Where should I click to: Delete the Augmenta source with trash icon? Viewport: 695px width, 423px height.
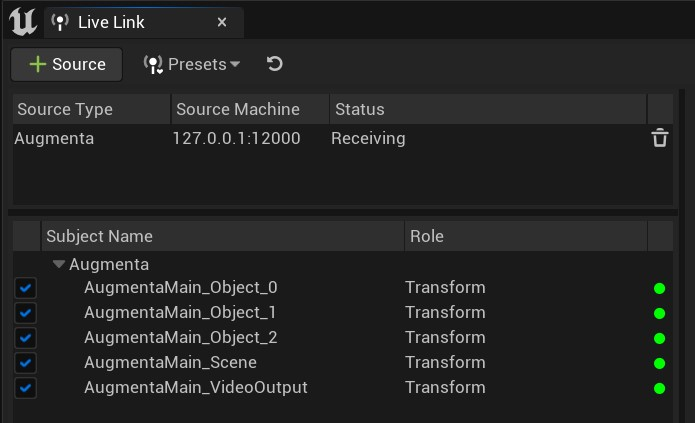coord(660,138)
